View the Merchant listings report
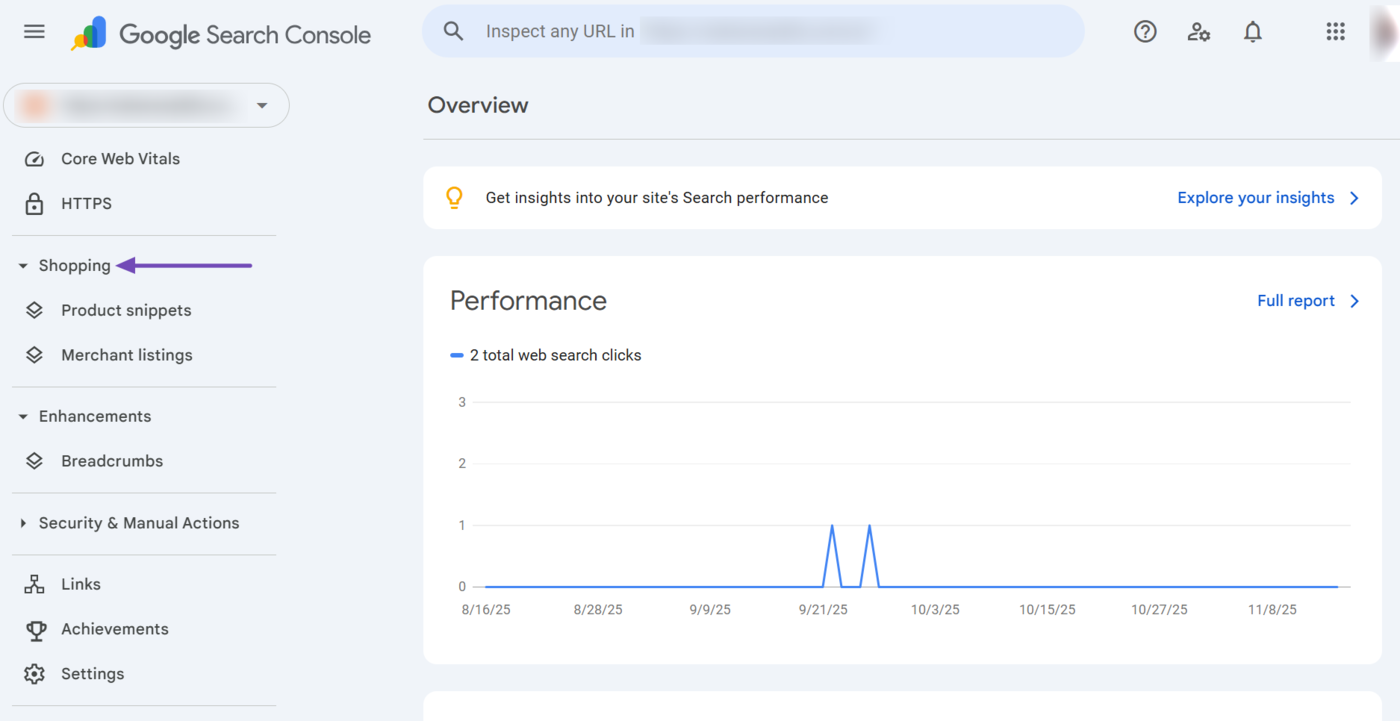 point(127,354)
